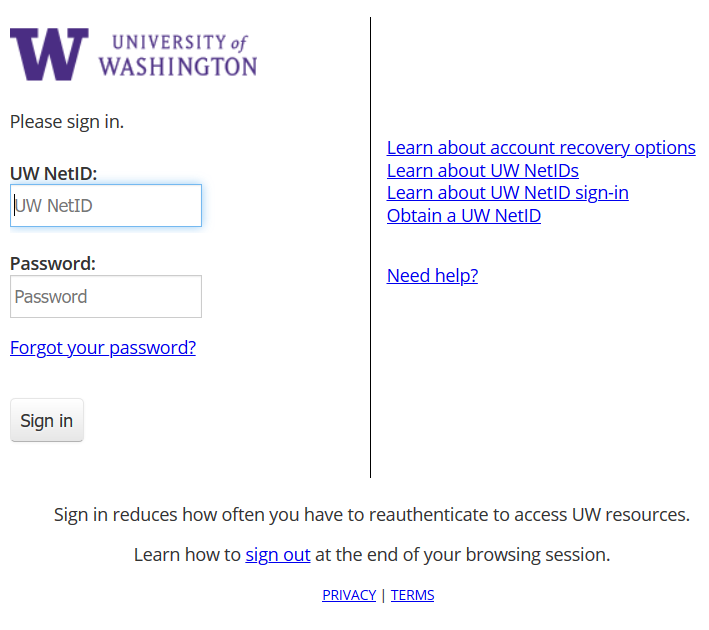Click the Need help? link
The height and width of the screenshot is (630, 709).
432,276
